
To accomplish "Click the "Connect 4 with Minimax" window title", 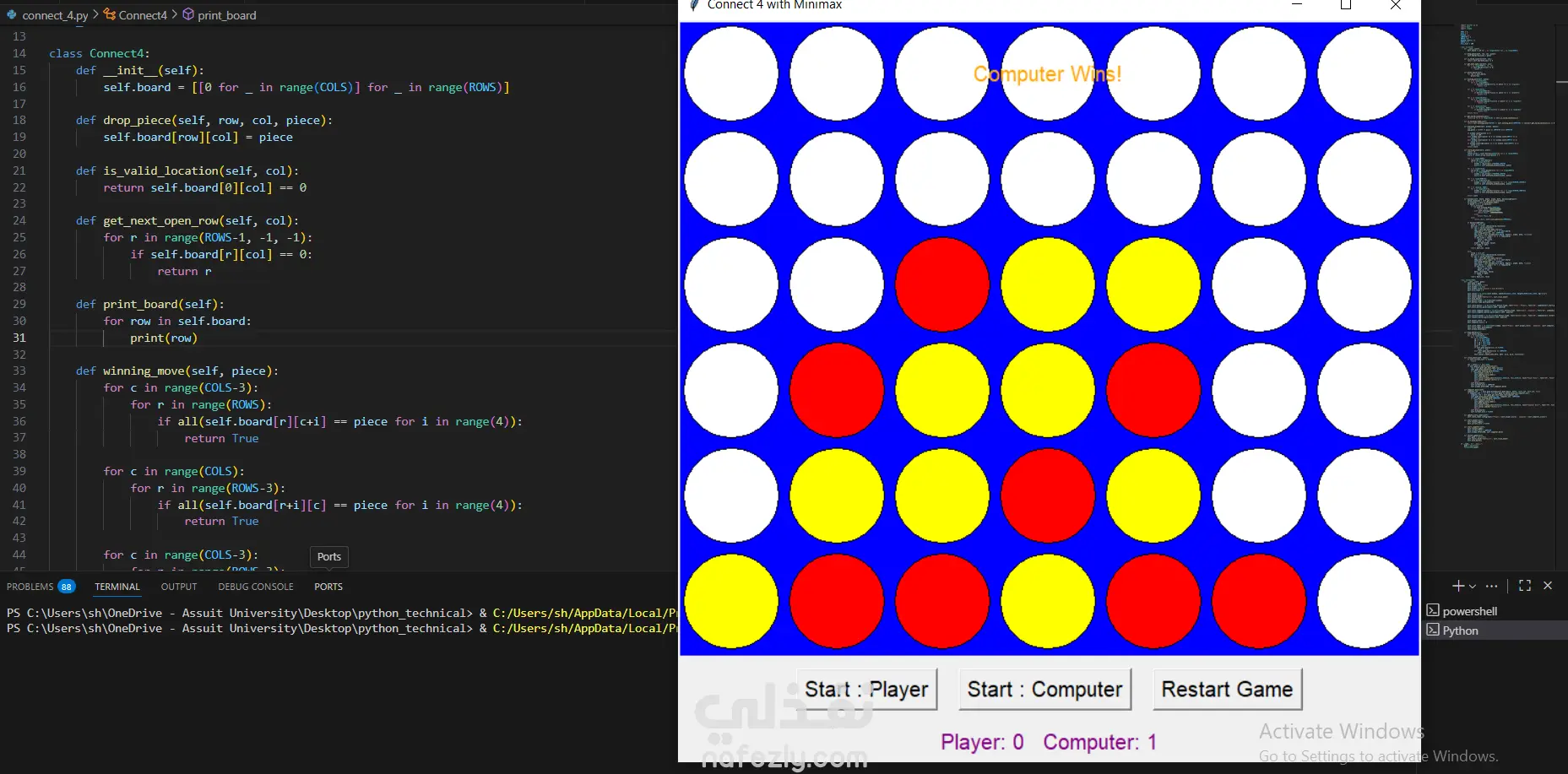I will tap(774, 5).
